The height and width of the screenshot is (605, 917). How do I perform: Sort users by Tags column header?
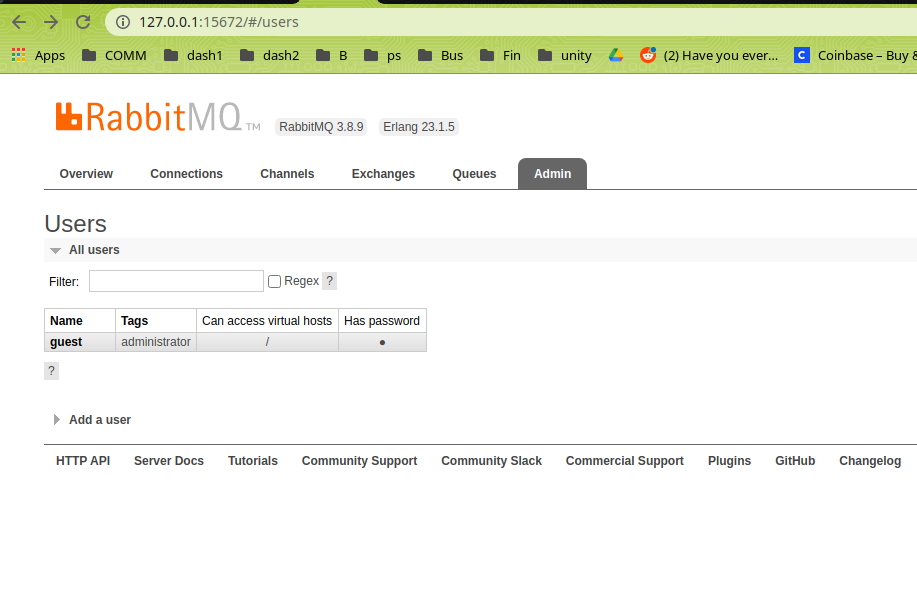point(135,321)
